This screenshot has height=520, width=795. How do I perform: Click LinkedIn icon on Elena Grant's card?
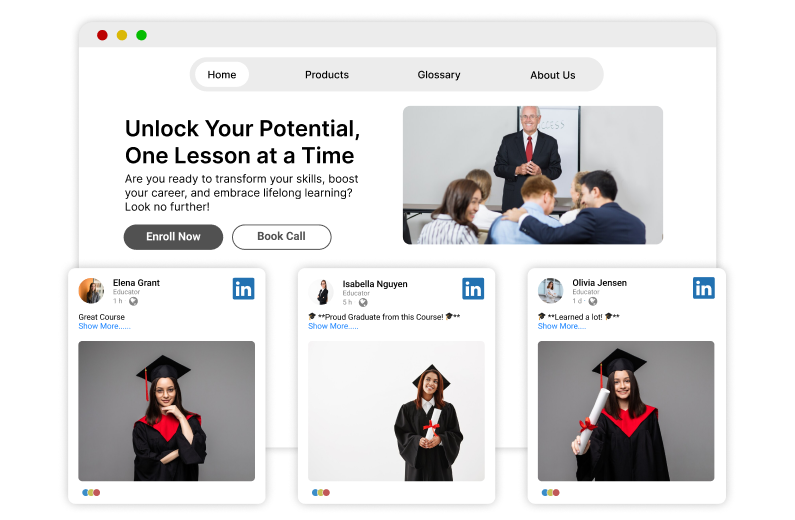pyautogui.click(x=243, y=289)
